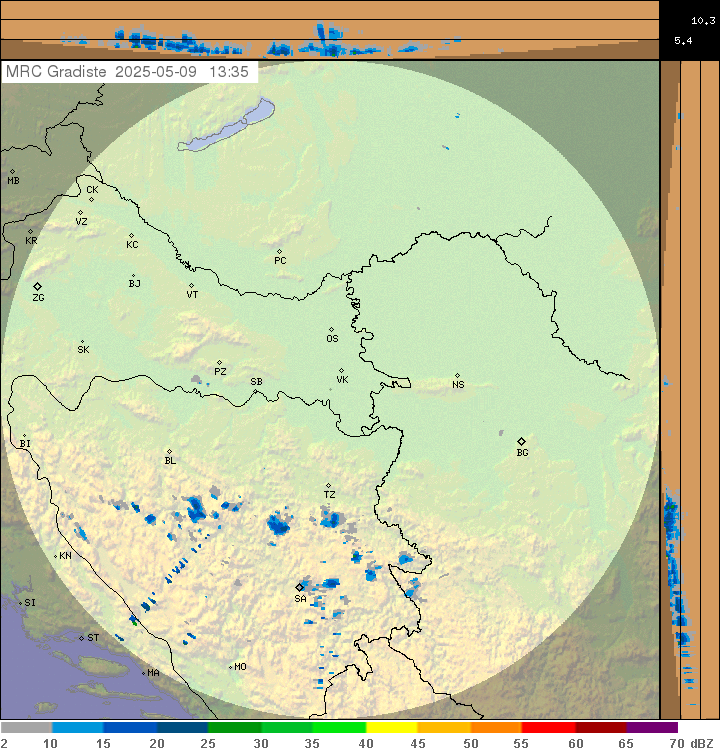The height and width of the screenshot is (751, 720).
Task: Select the PZ map label
Action: pyautogui.click(x=220, y=371)
